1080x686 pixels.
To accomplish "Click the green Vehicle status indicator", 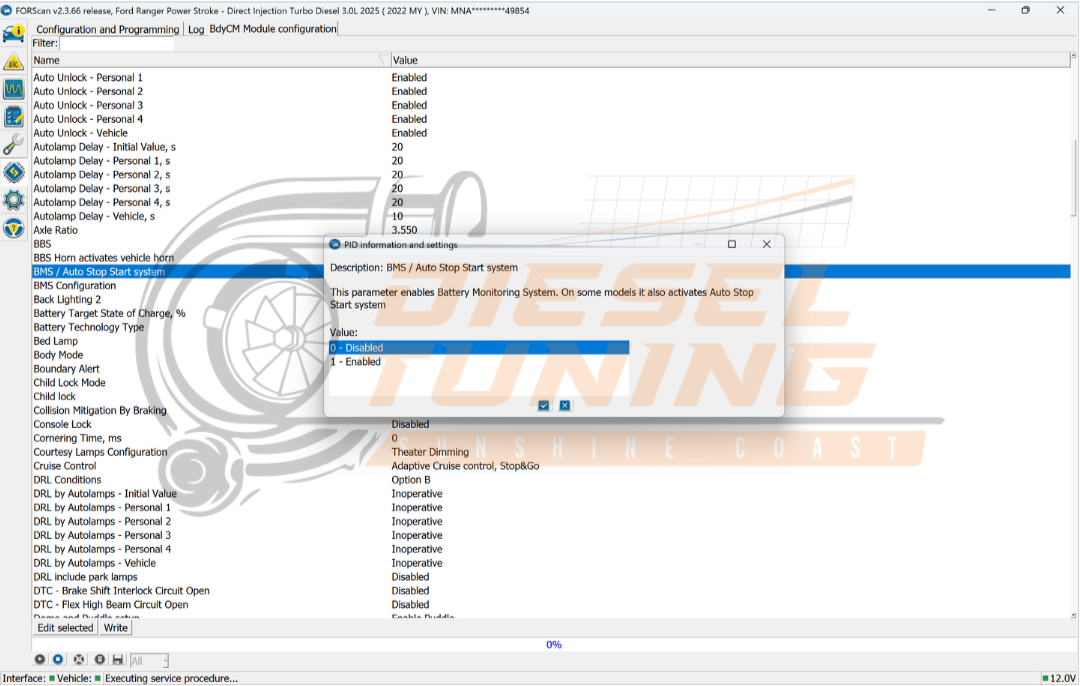I will click(98, 678).
